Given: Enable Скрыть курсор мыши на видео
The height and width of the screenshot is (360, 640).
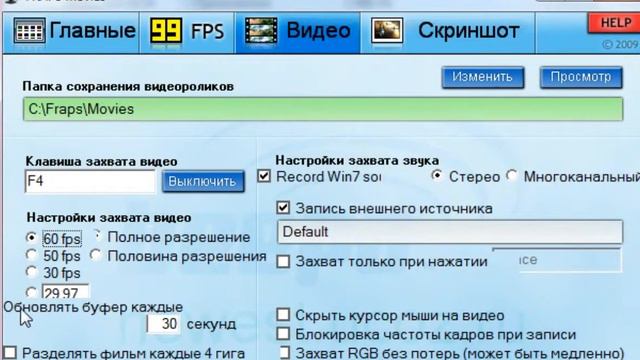Looking at the screenshot, I should [283, 315].
